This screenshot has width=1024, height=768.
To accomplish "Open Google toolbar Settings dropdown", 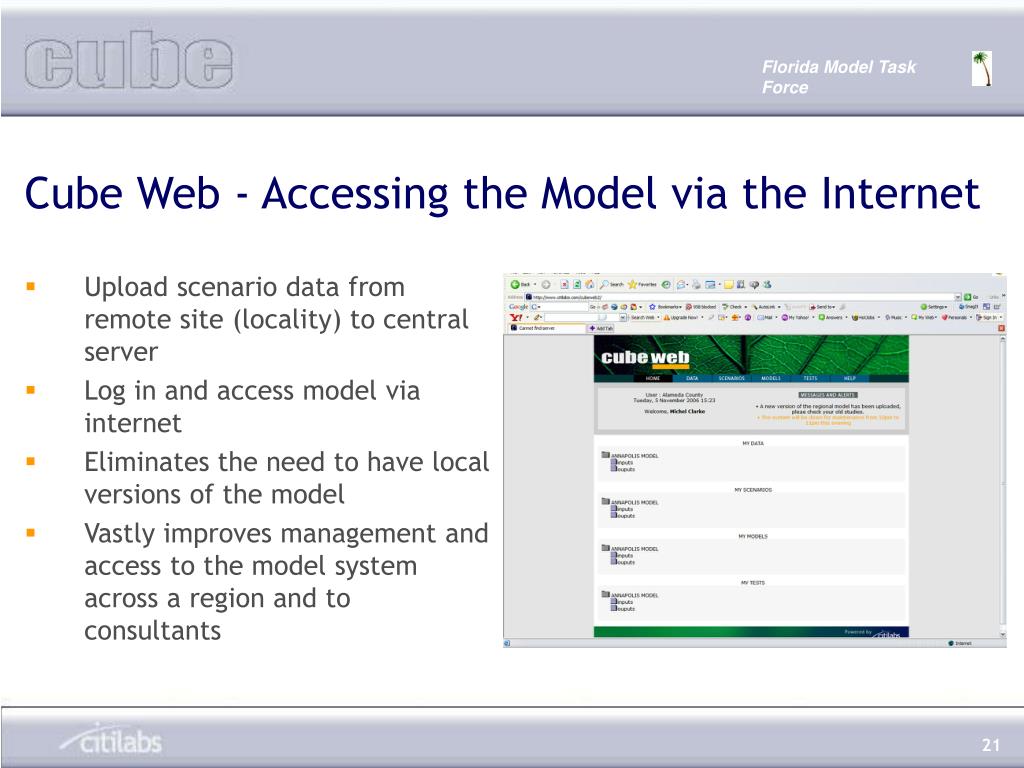I will 934,307.
